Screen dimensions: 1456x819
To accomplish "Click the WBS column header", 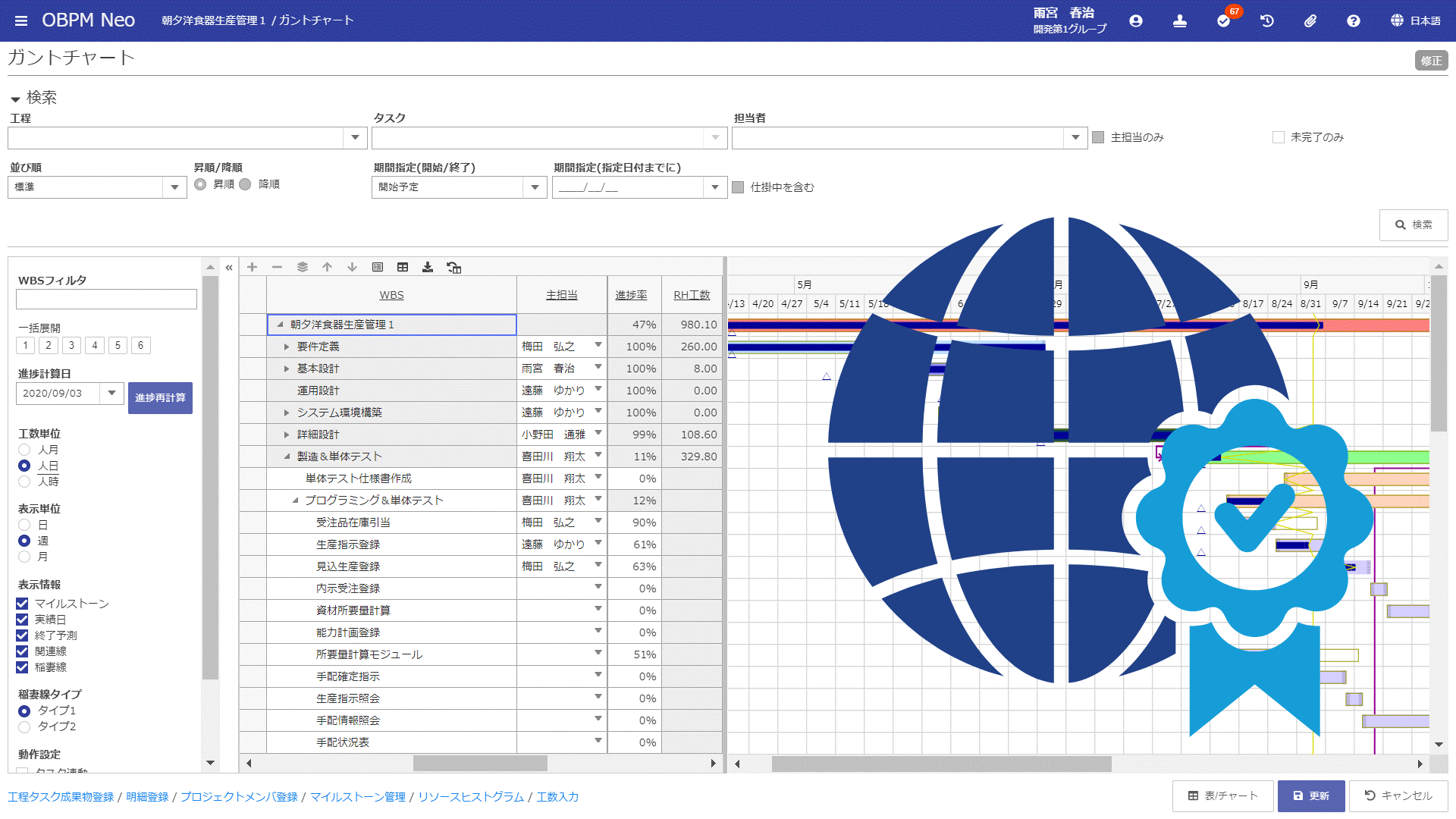I will pos(391,295).
